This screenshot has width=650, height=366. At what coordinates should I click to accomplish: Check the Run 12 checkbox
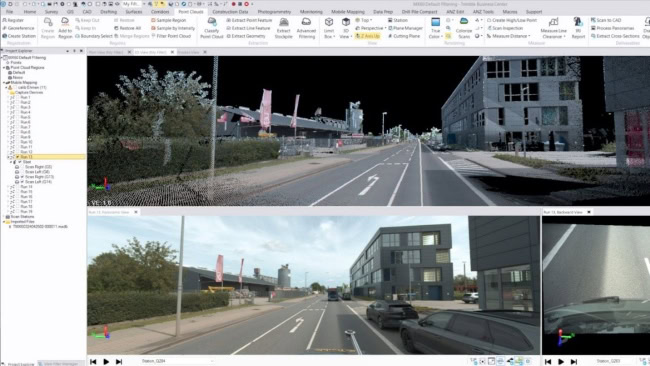pos(17,152)
